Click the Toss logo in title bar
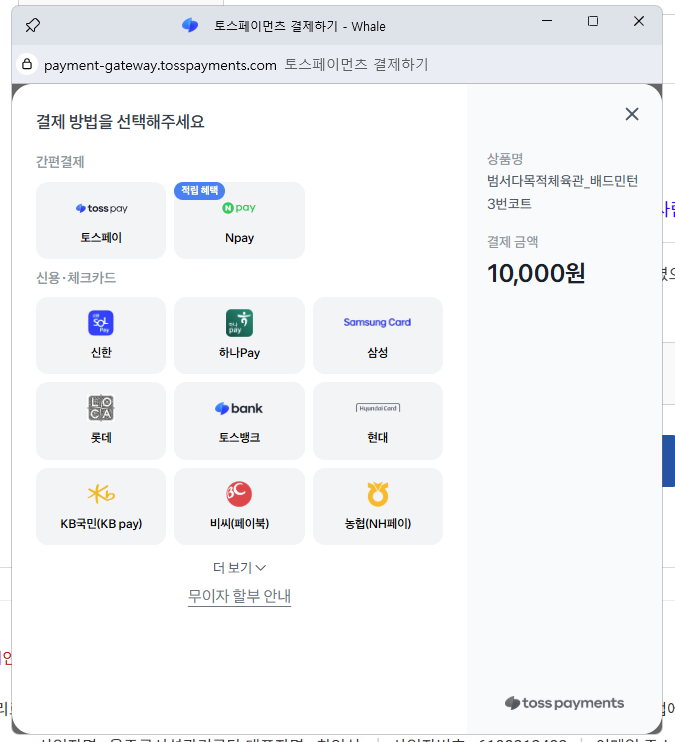The width and height of the screenshot is (675, 742). point(190,25)
